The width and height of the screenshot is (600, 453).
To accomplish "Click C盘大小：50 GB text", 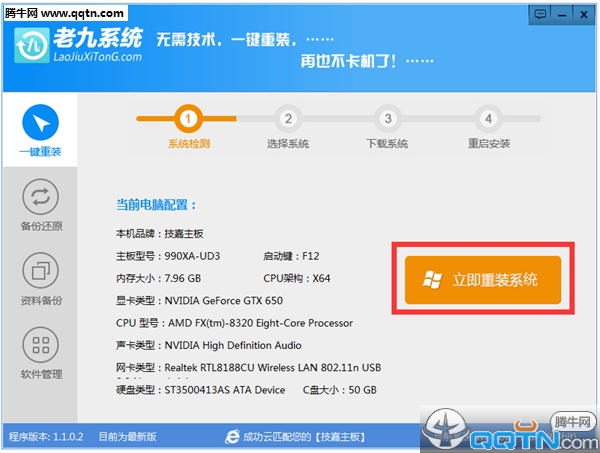I will point(340,390).
